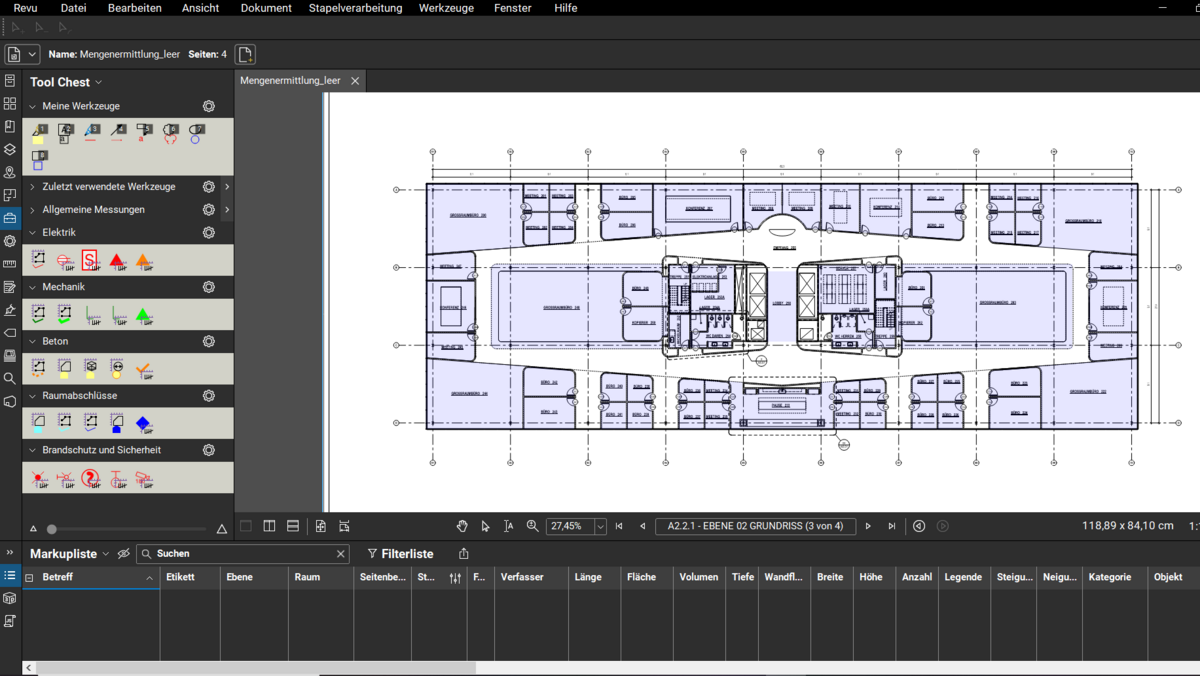This screenshot has height=676, width=1200.
Task: Switch to the Mengenermittlung_leer document tab
Action: [290, 80]
